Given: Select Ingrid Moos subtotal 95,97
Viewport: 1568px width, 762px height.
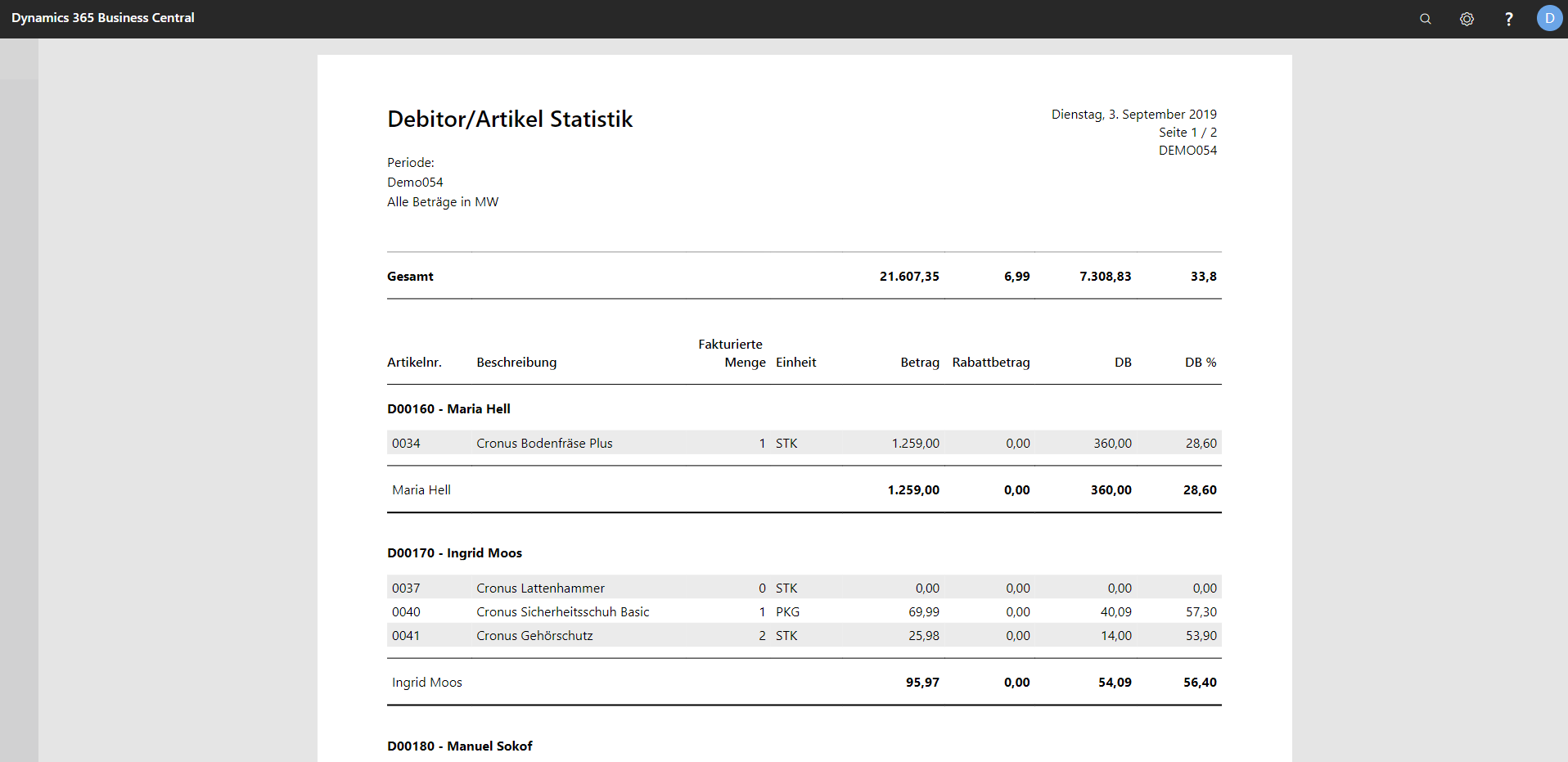Looking at the screenshot, I should tap(922, 683).
